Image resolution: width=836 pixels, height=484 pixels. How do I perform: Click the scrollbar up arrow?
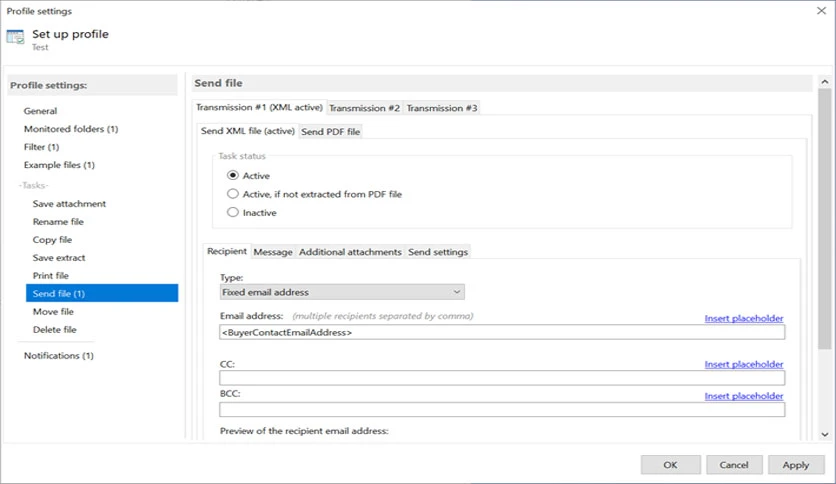(825, 82)
